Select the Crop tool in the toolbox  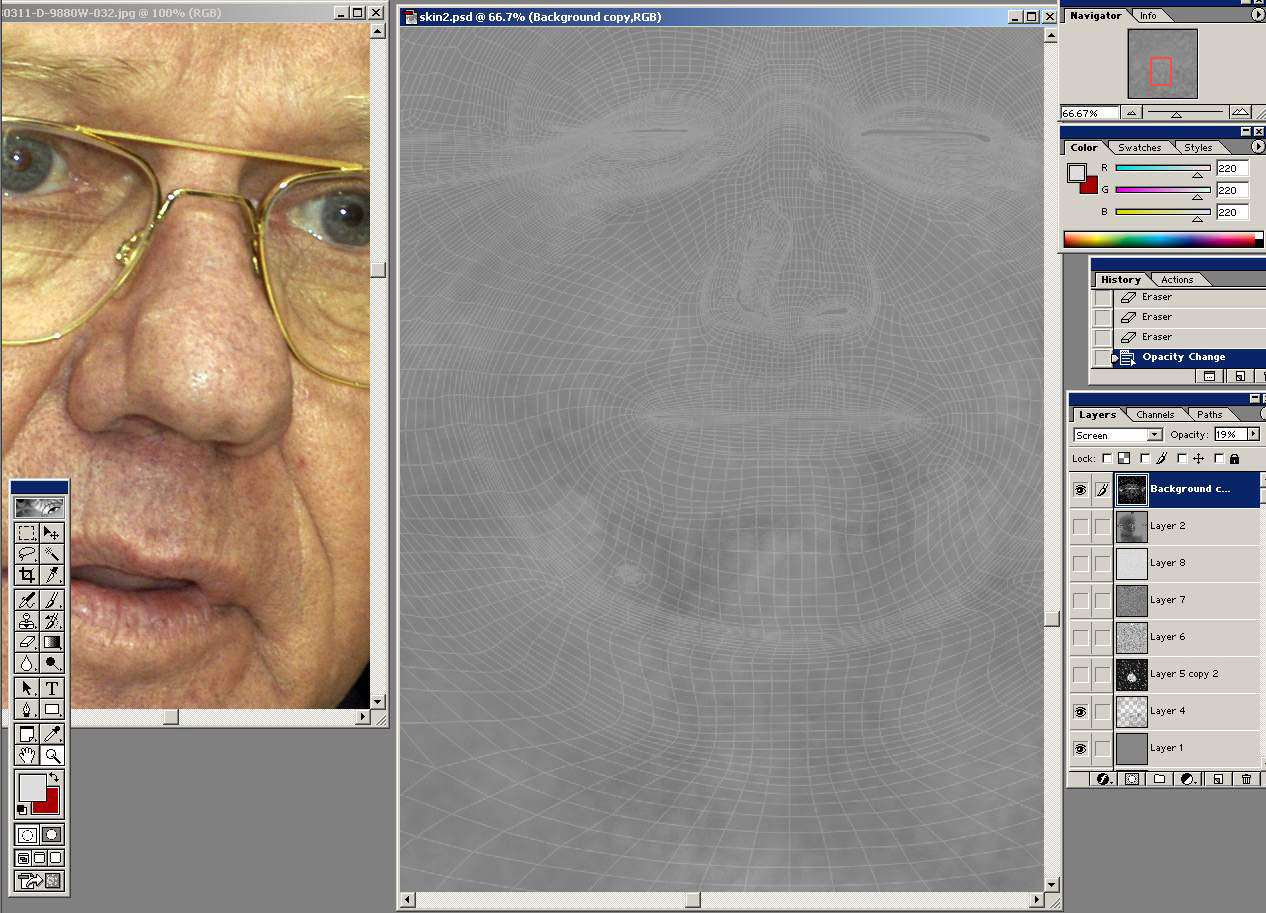coord(27,575)
